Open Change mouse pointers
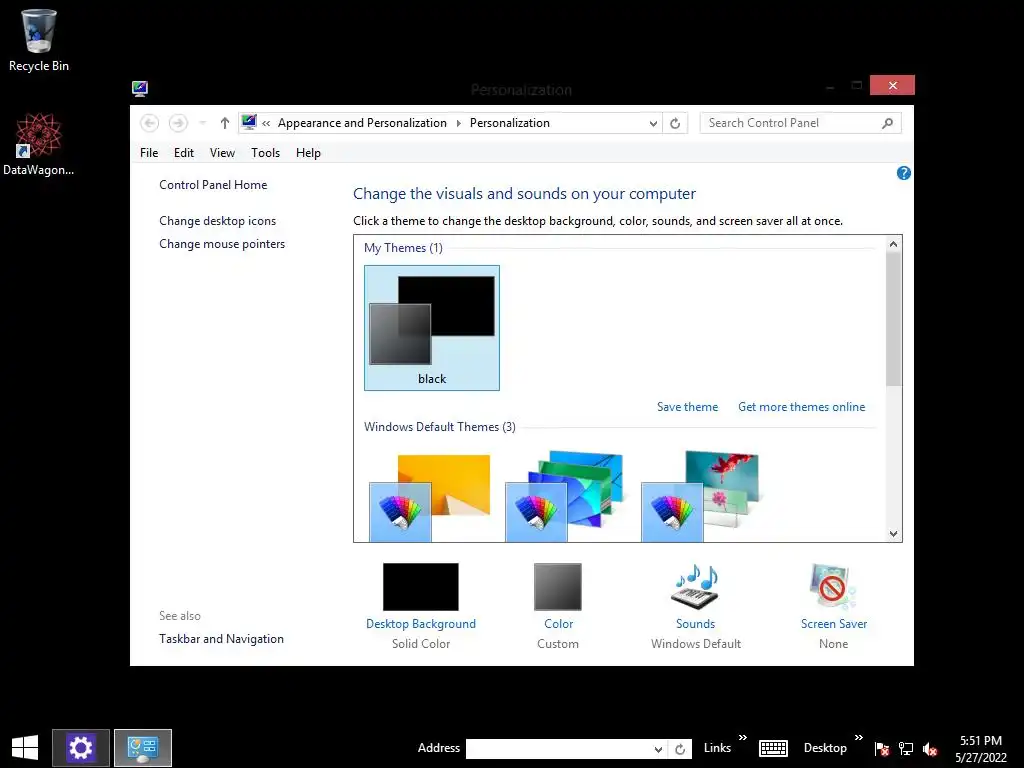Image resolution: width=1024 pixels, height=768 pixels. coord(222,244)
